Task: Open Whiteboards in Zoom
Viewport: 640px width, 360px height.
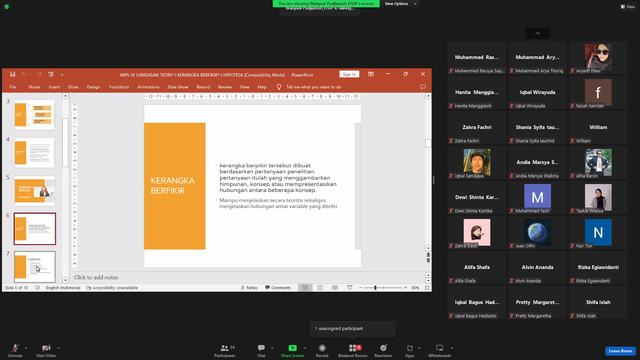Action: [x=440, y=351]
